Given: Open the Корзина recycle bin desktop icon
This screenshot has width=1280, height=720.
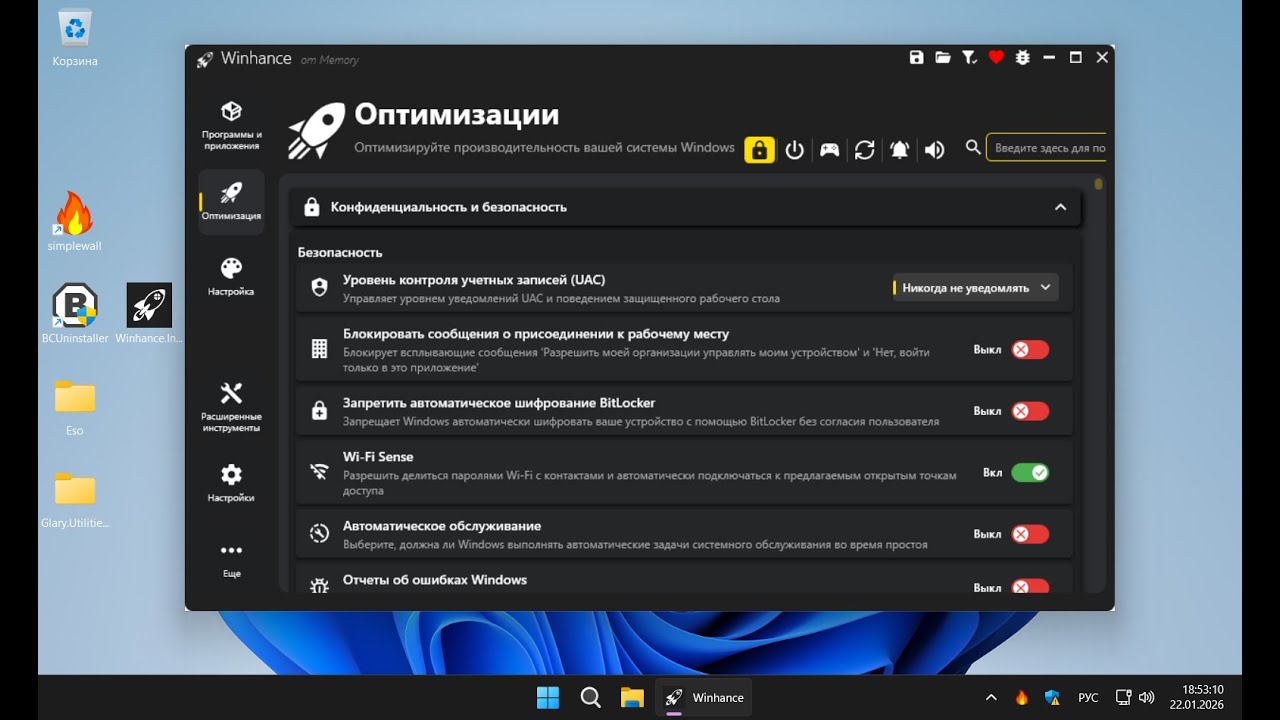Looking at the screenshot, I should [75, 38].
